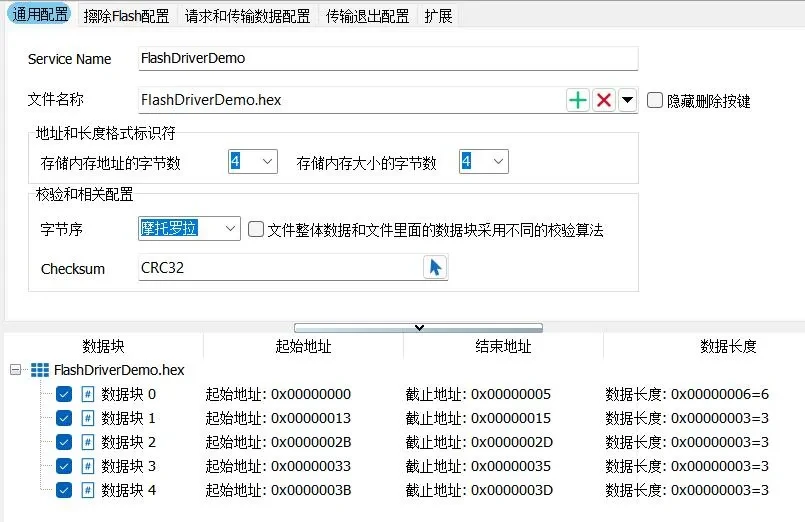Click the FlashDriverDemo.hex grid file icon
Viewport: 805px width, 522px height.
pos(40,370)
